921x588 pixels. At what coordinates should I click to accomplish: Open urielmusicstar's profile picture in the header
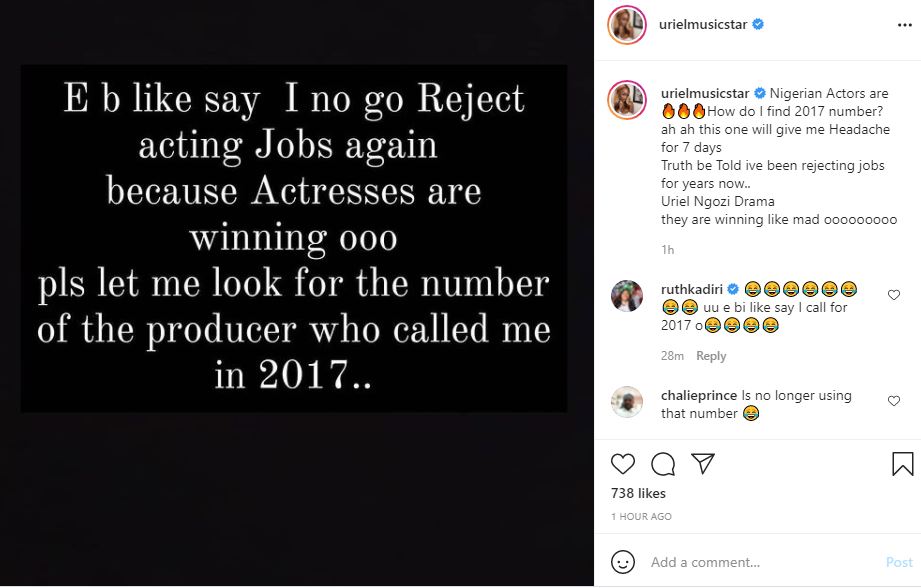tap(625, 22)
